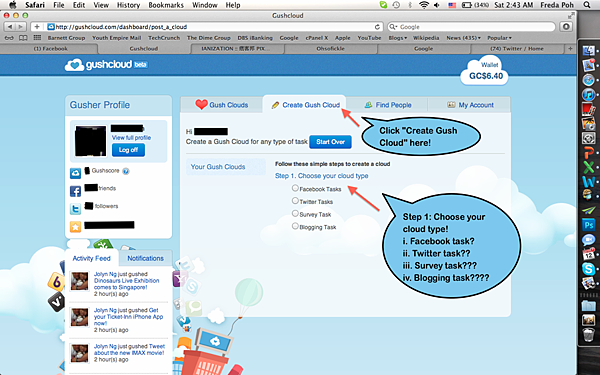Click the Wi-Fi status icon in menu bar
The width and height of the screenshot is (600, 375).
[424, 5]
